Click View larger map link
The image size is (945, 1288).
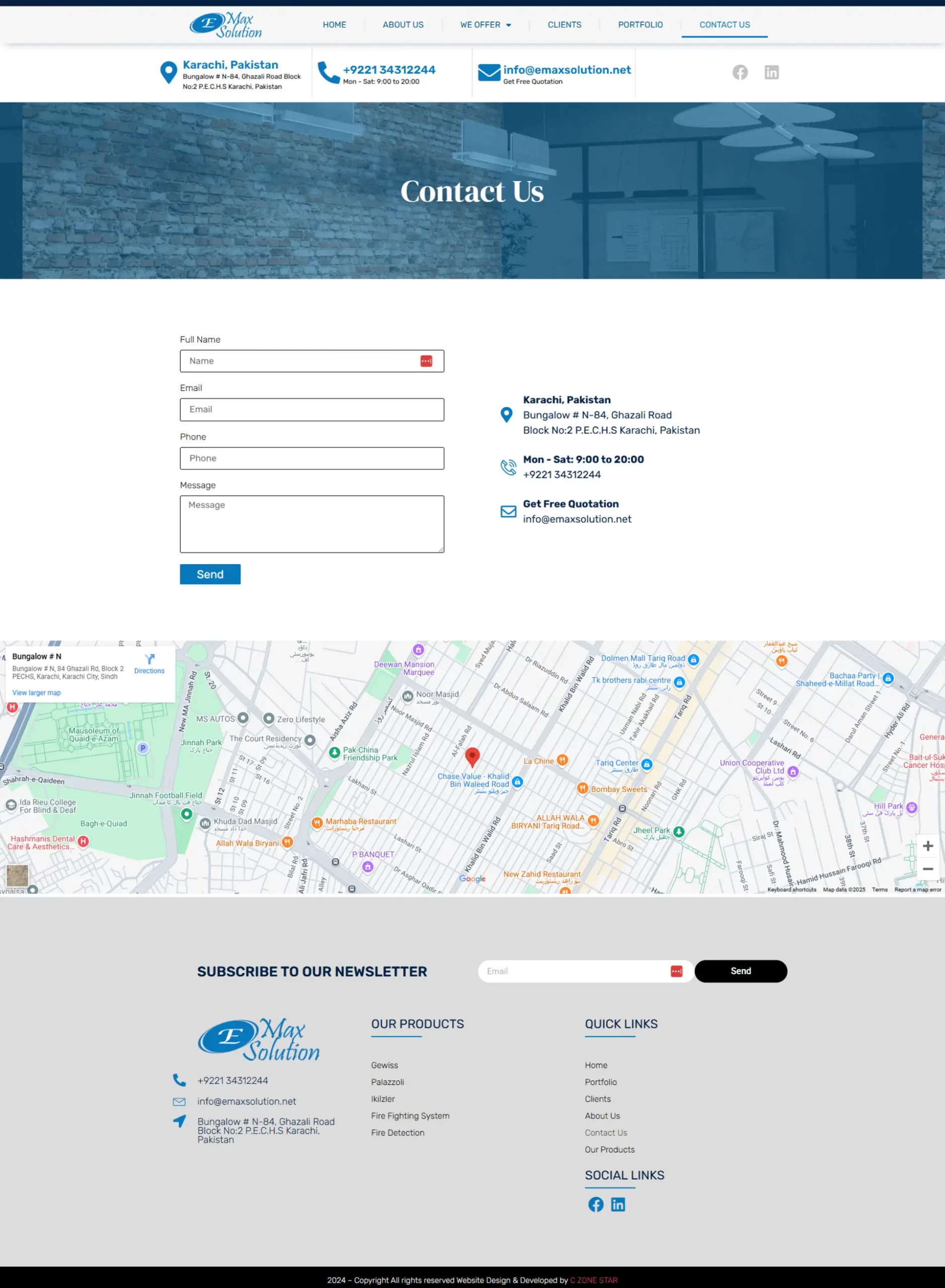37,693
